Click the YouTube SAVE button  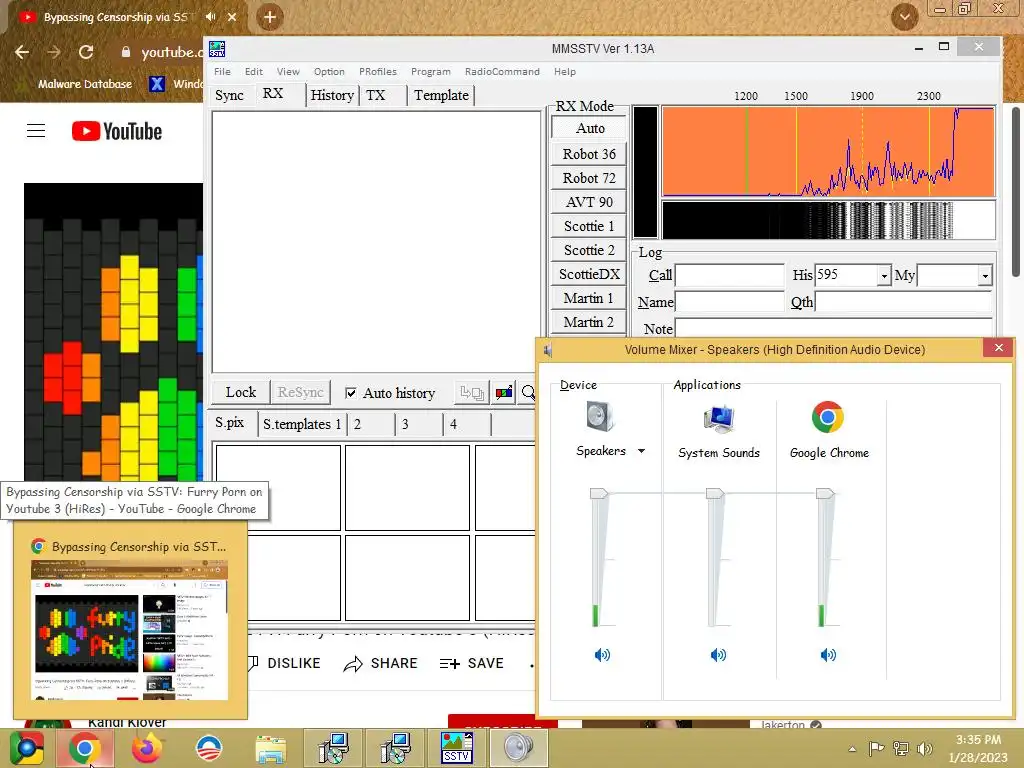tap(472, 664)
